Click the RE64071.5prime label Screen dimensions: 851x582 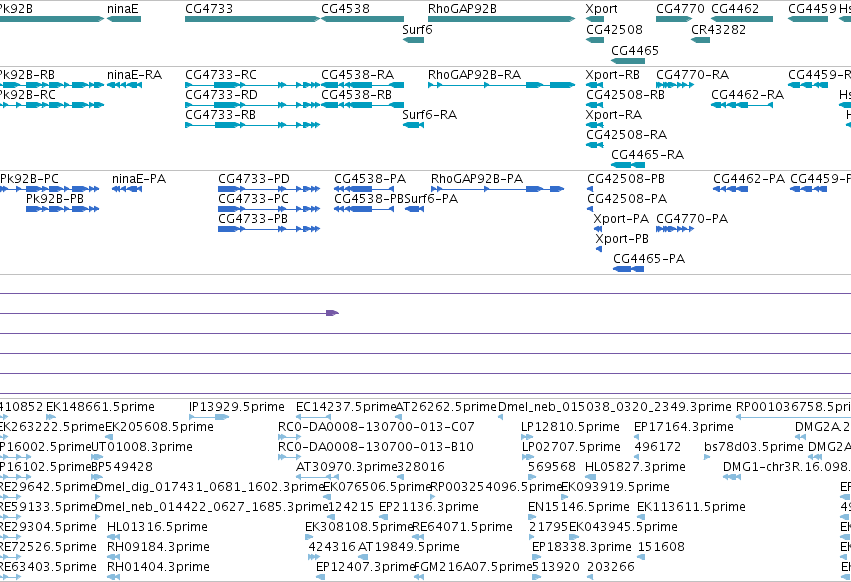[462, 527]
